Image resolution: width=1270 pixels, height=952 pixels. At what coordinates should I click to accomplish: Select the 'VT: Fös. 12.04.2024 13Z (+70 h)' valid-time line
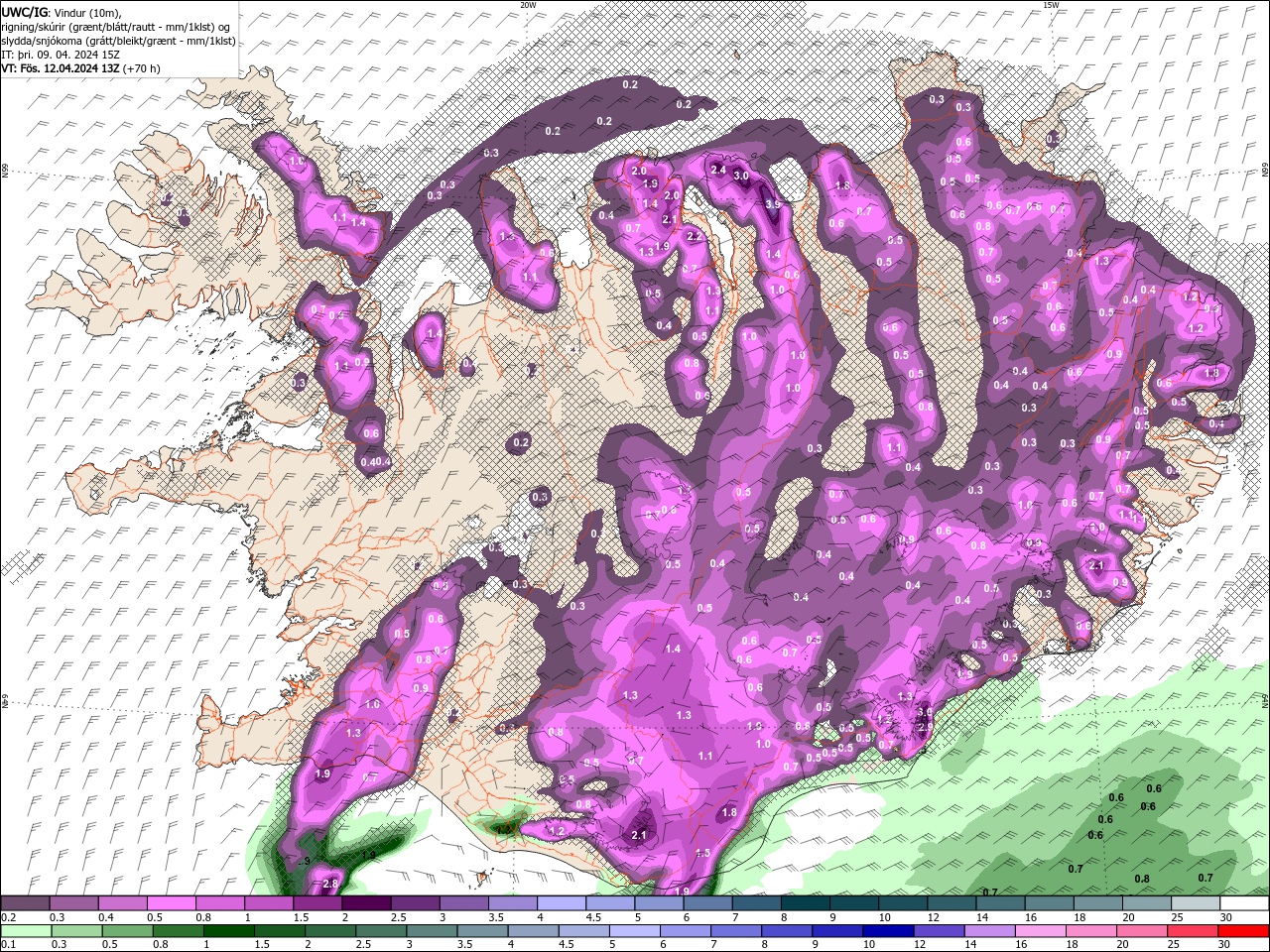(x=80, y=68)
